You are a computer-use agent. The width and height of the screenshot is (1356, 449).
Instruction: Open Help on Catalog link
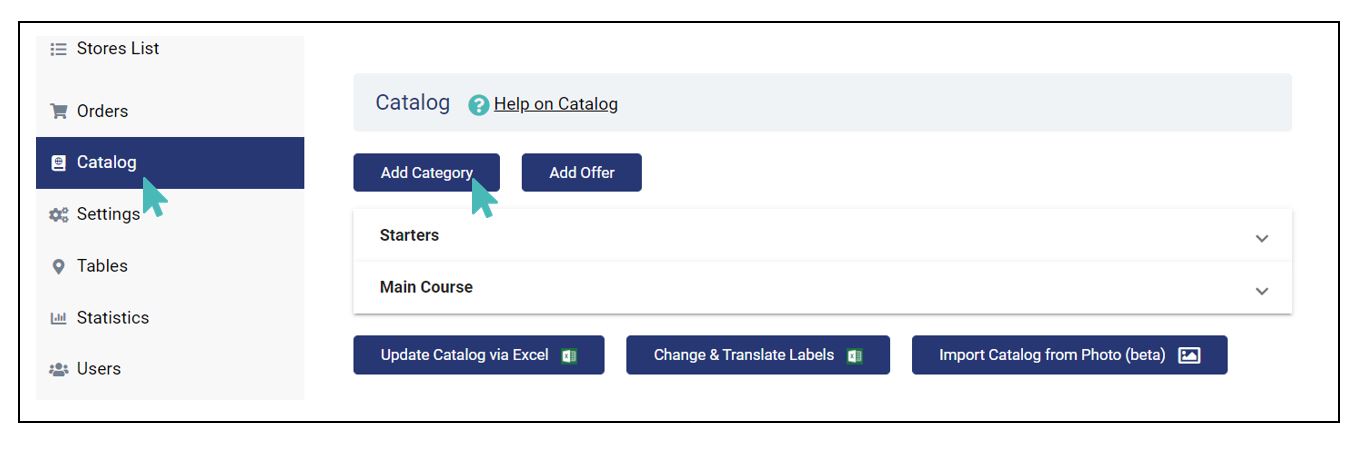556,104
